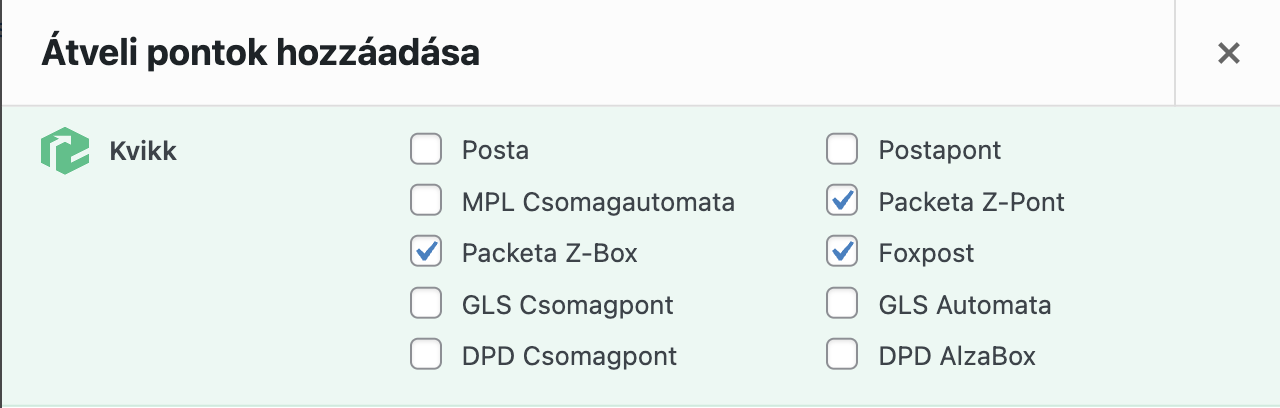1280x408 pixels.
Task: Click the Kvikk provider name text
Action: [143, 152]
